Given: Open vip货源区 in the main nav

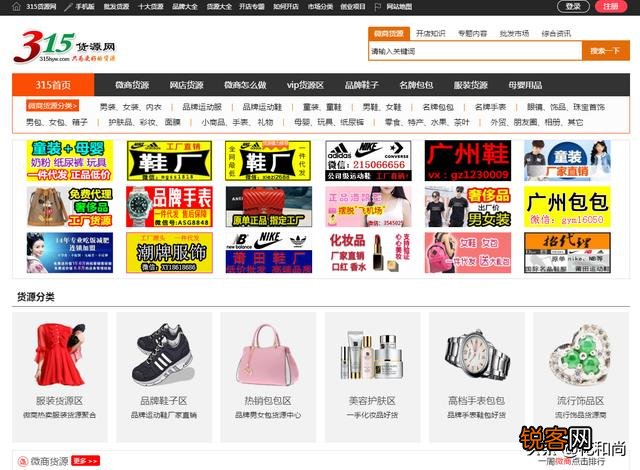Looking at the screenshot, I should click(x=305, y=85).
